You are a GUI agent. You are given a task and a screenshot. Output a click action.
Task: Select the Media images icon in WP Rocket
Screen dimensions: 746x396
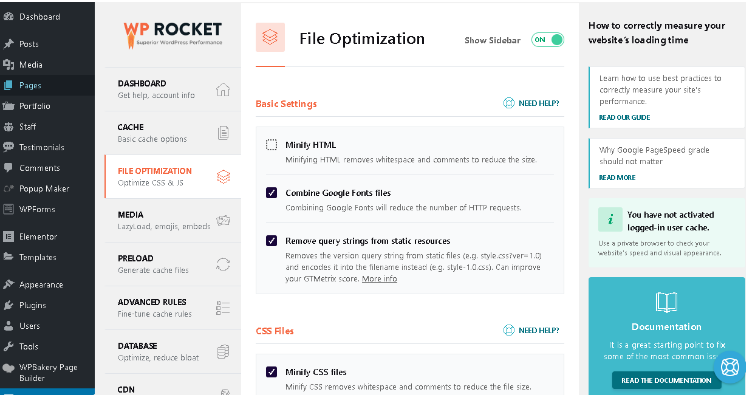pyautogui.click(x=223, y=220)
